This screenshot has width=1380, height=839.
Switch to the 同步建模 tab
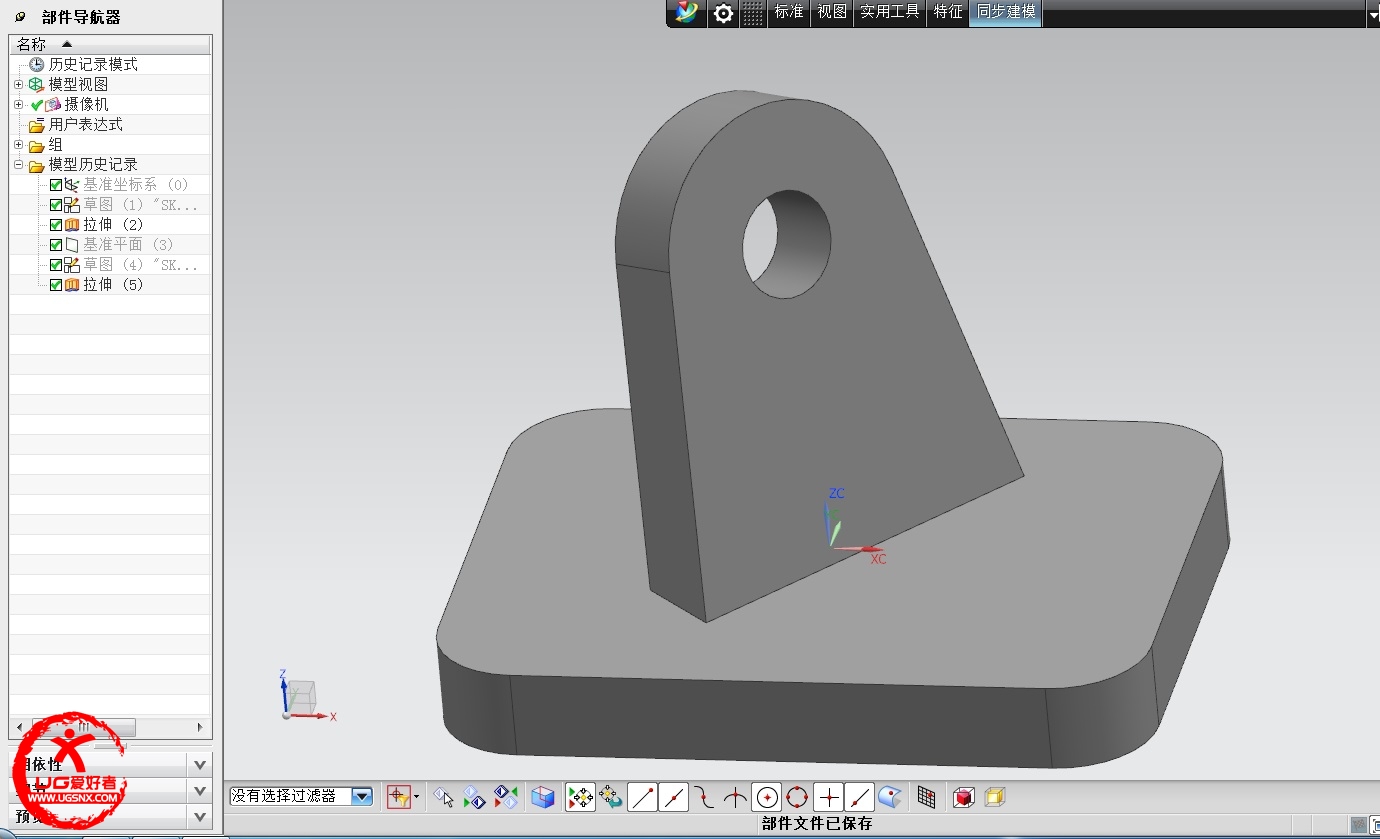click(1006, 12)
